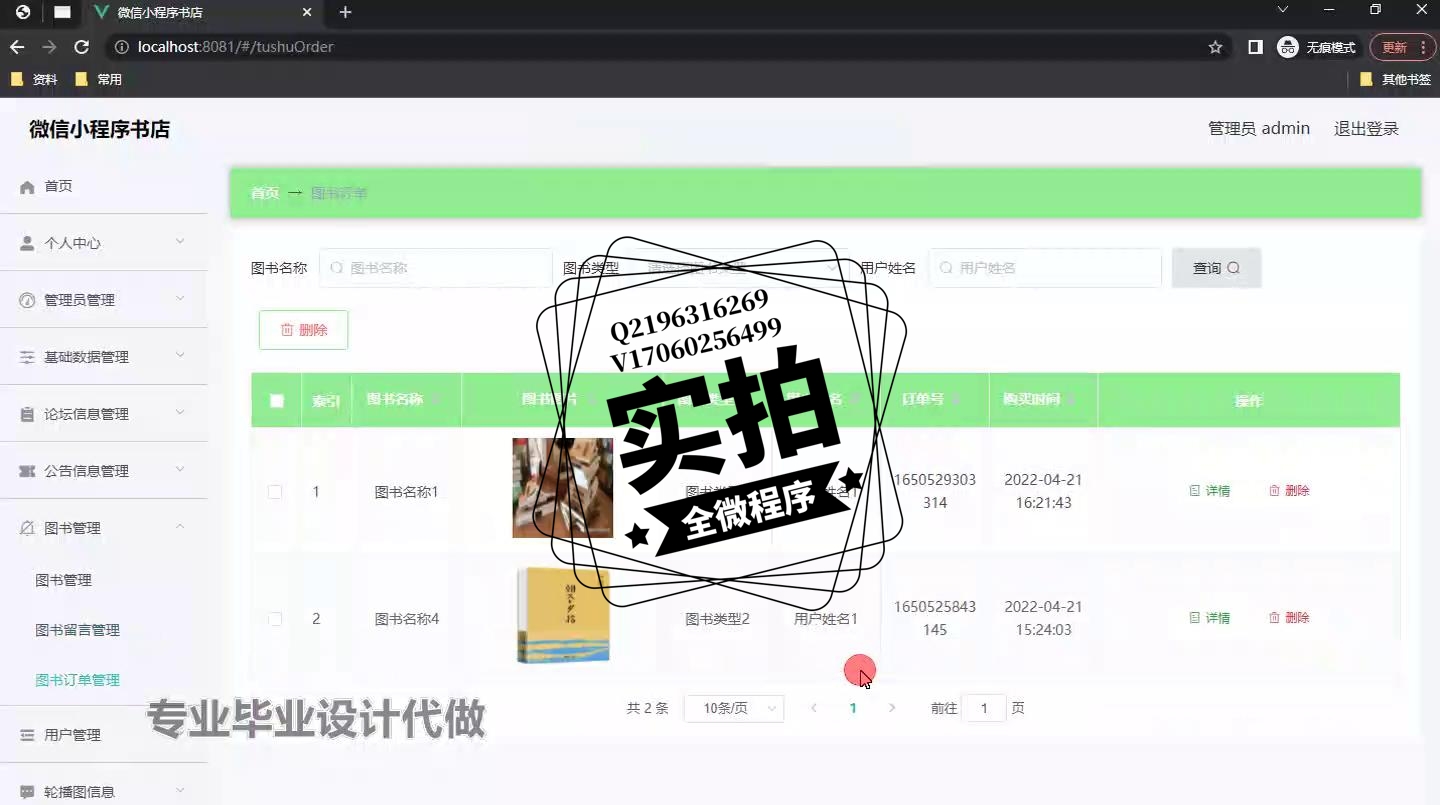Click the 首页 home icon in the sidebar
The width and height of the screenshot is (1440, 805).
27,187
